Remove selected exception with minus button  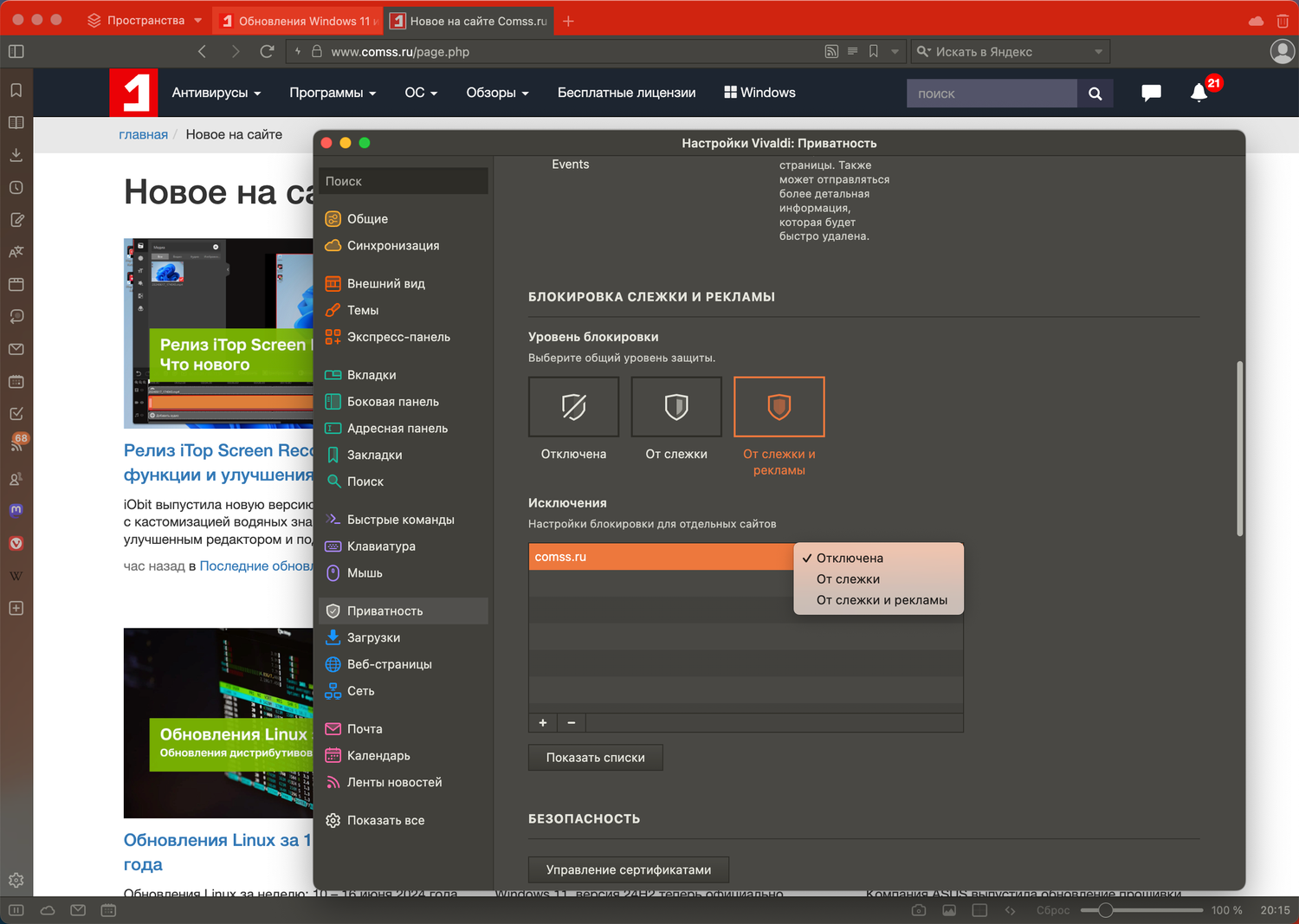pyautogui.click(x=572, y=722)
